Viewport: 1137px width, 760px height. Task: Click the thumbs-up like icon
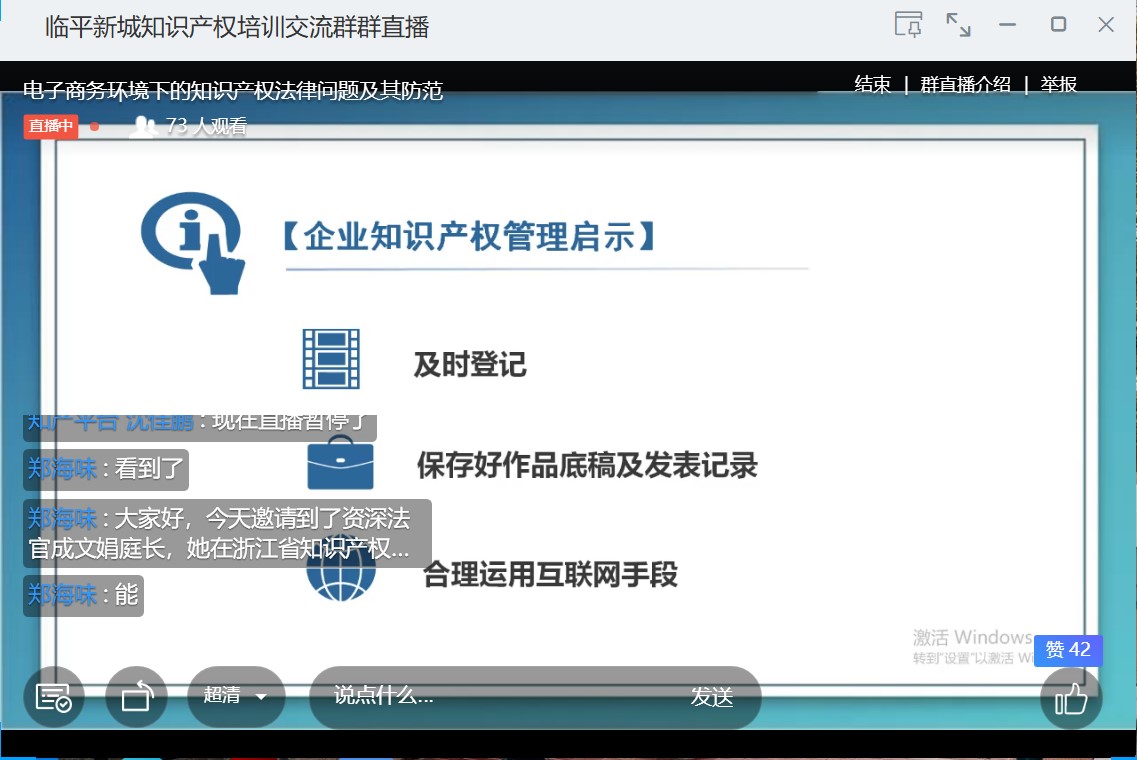[1071, 698]
